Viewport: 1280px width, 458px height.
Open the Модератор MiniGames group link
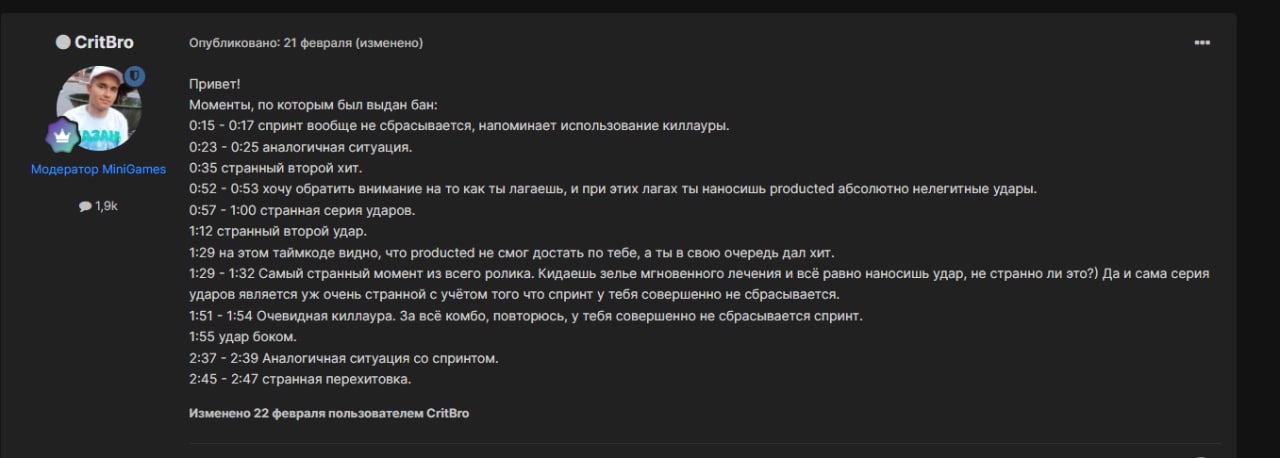pos(98,169)
